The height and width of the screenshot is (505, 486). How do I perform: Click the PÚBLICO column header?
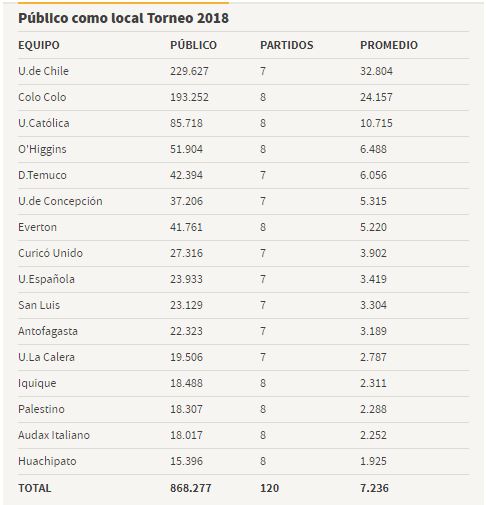(193, 45)
